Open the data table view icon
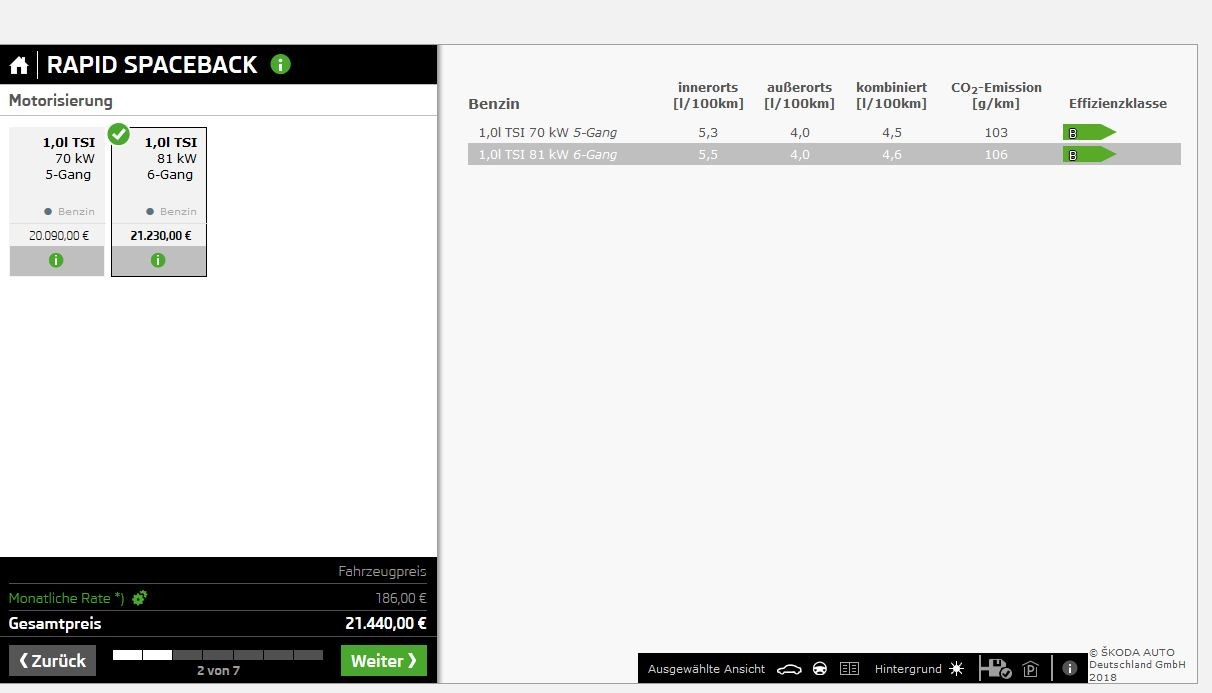1212x693 pixels. 849,669
